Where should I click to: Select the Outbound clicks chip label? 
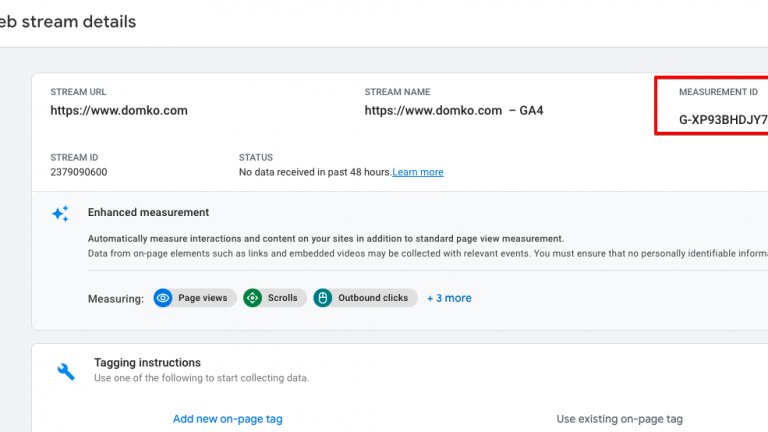click(x=373, y=298)
